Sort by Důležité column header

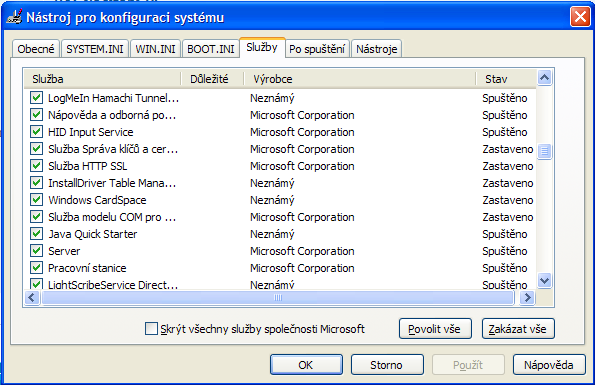pos(212,79)
